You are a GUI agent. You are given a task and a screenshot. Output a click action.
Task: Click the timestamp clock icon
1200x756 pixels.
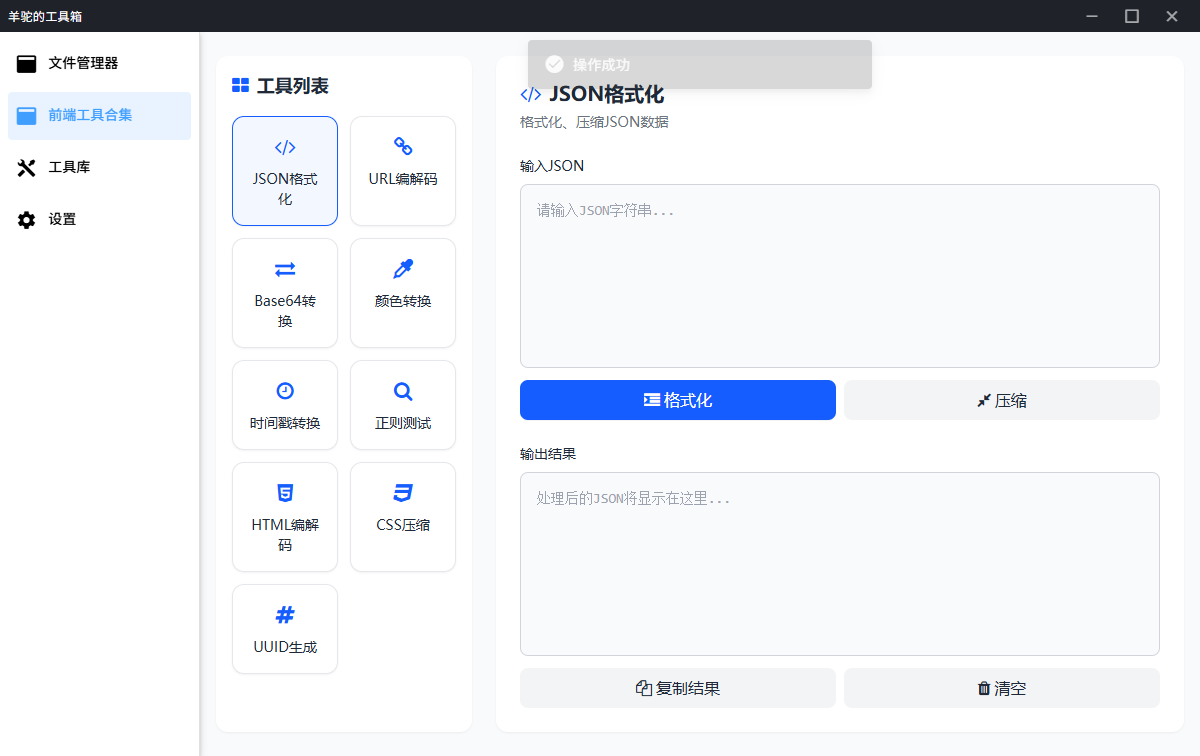285,391
